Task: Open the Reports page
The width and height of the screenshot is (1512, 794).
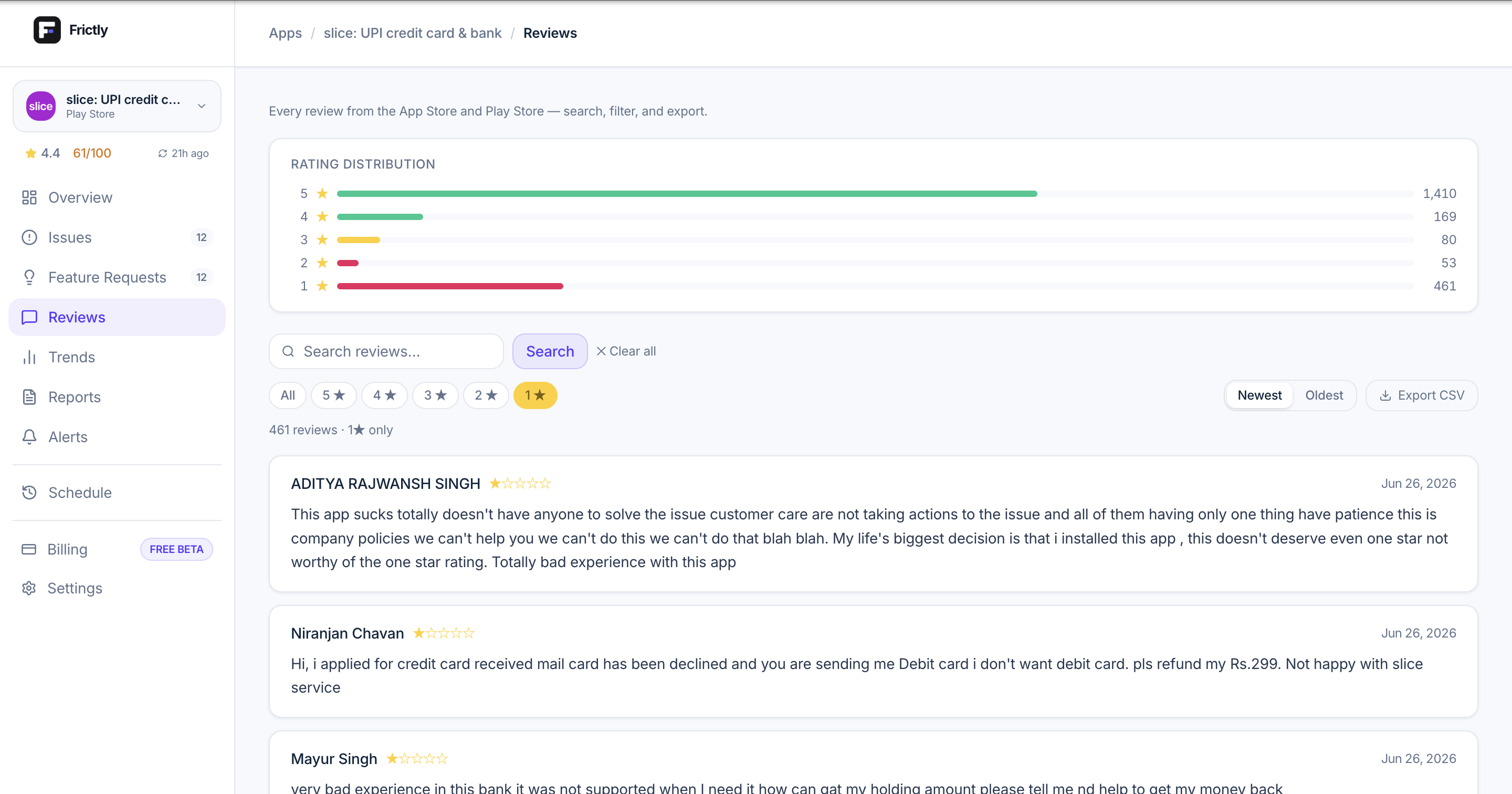Action: (117, 397)
